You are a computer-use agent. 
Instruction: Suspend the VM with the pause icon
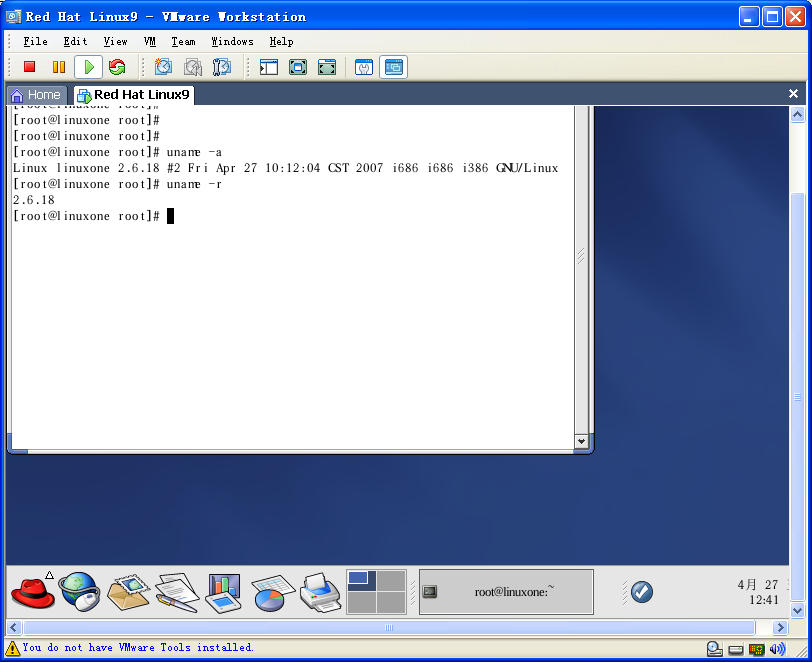pos(59,67)
